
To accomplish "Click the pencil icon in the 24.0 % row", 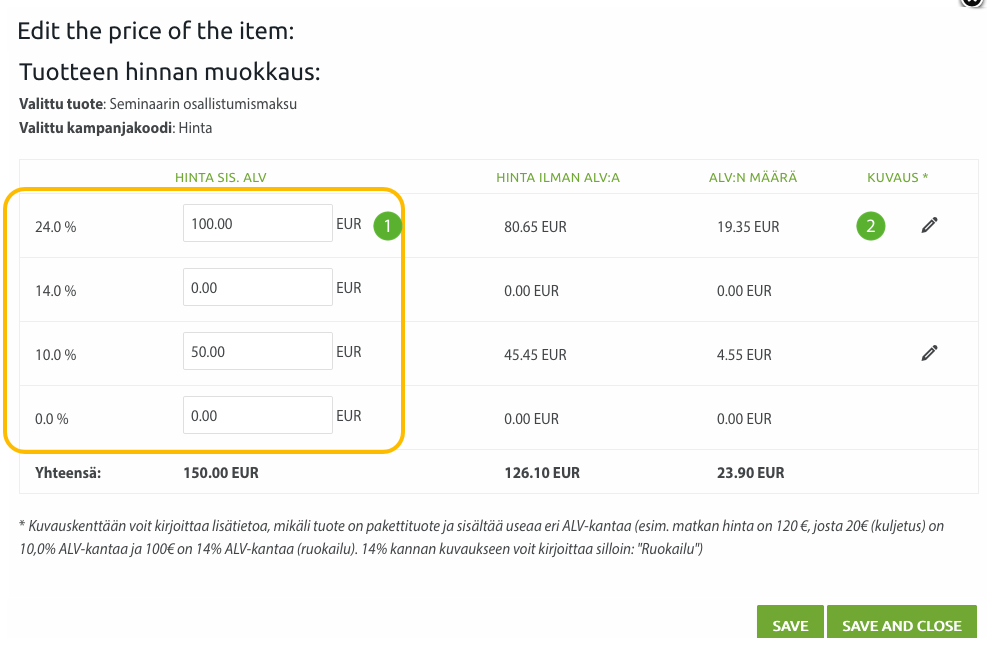I will [930, 225].
